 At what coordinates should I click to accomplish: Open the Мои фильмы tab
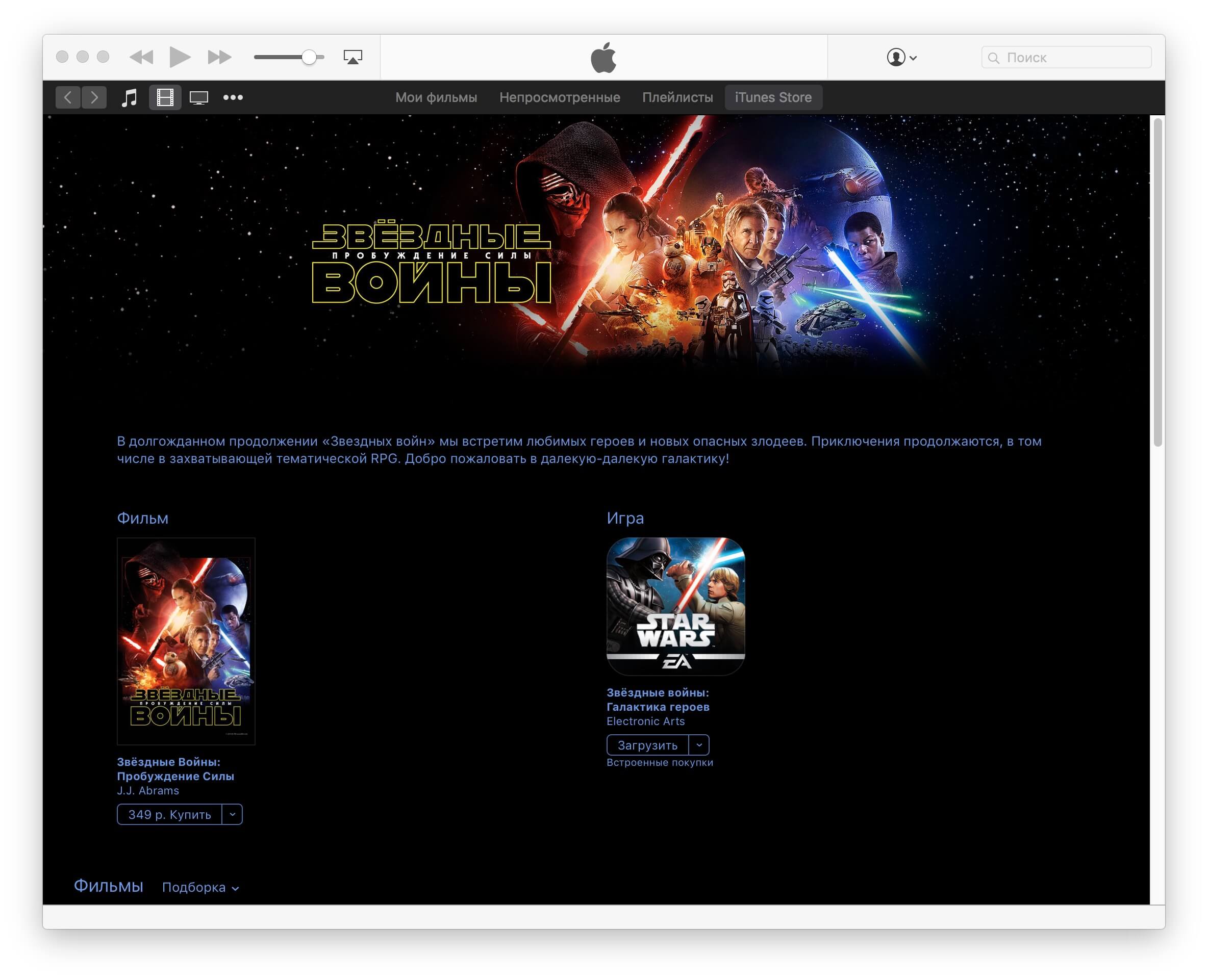[436, 98]
